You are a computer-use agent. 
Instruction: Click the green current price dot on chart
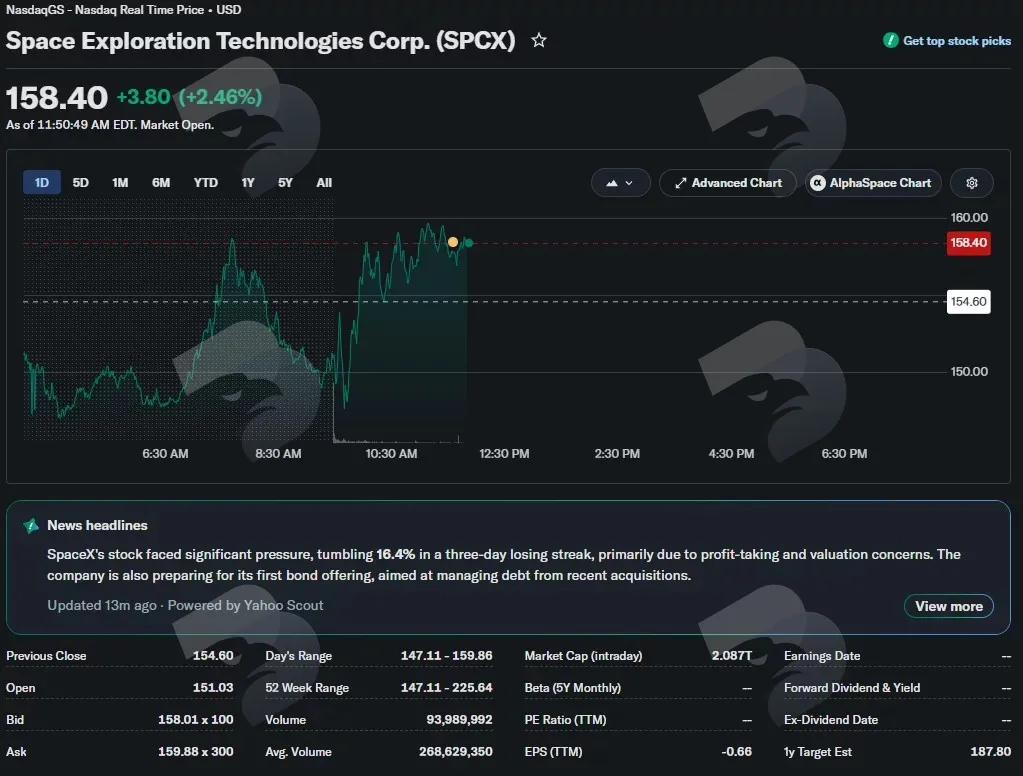click(468, 243)
